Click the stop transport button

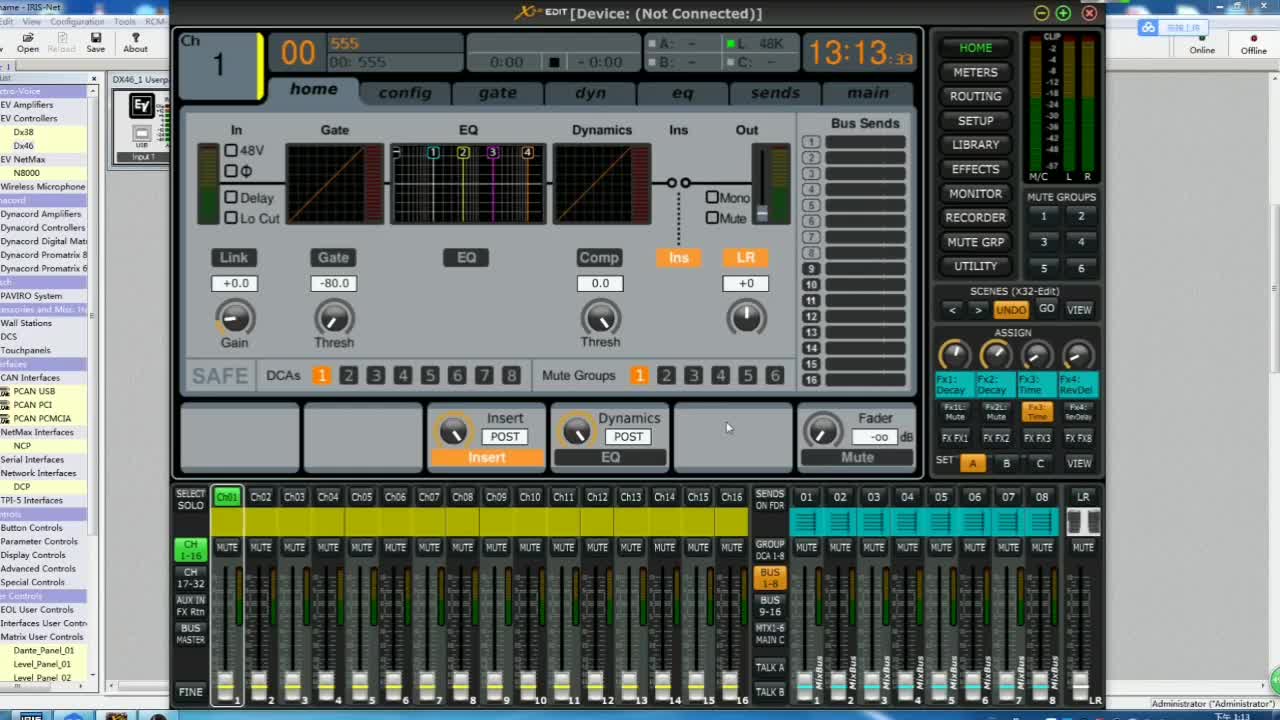coord(554,62)
